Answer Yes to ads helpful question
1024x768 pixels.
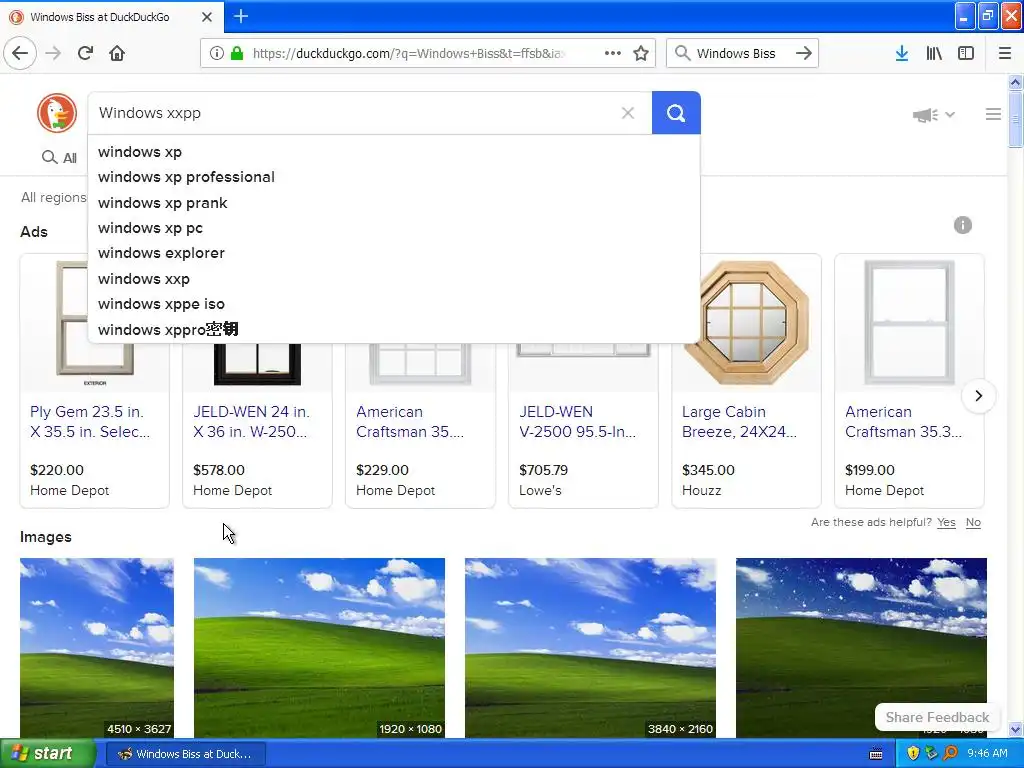(x=946, y=522)
